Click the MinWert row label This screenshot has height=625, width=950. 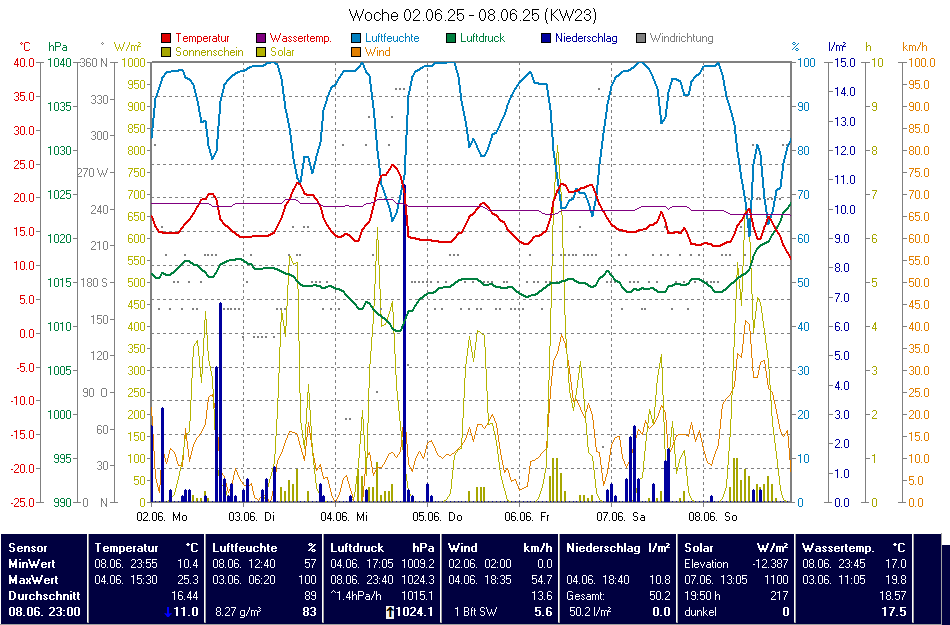(x=32, y=564)
